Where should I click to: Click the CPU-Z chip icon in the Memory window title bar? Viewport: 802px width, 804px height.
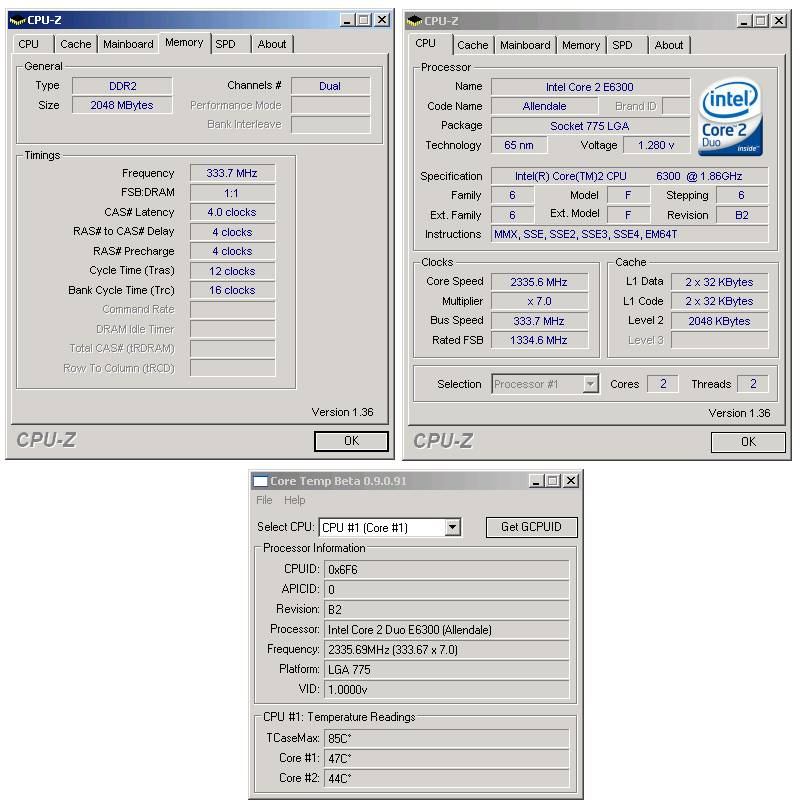click(x=17, y=21)
